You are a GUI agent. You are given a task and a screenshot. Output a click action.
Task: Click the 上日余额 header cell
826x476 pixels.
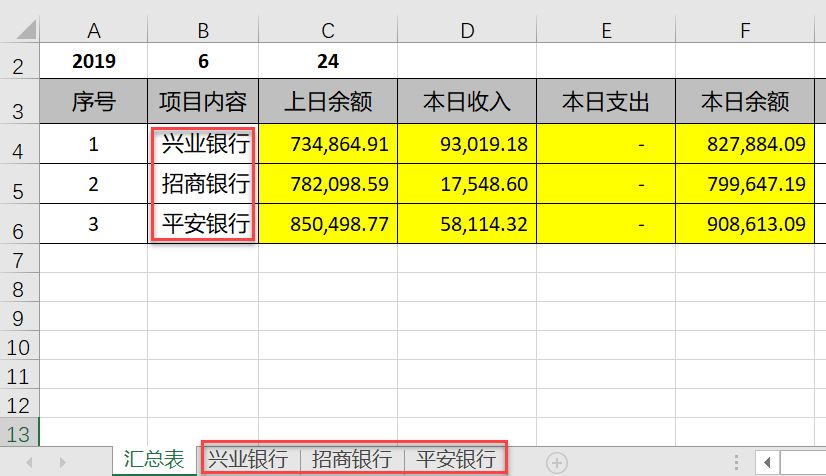(x=328, y=102)
